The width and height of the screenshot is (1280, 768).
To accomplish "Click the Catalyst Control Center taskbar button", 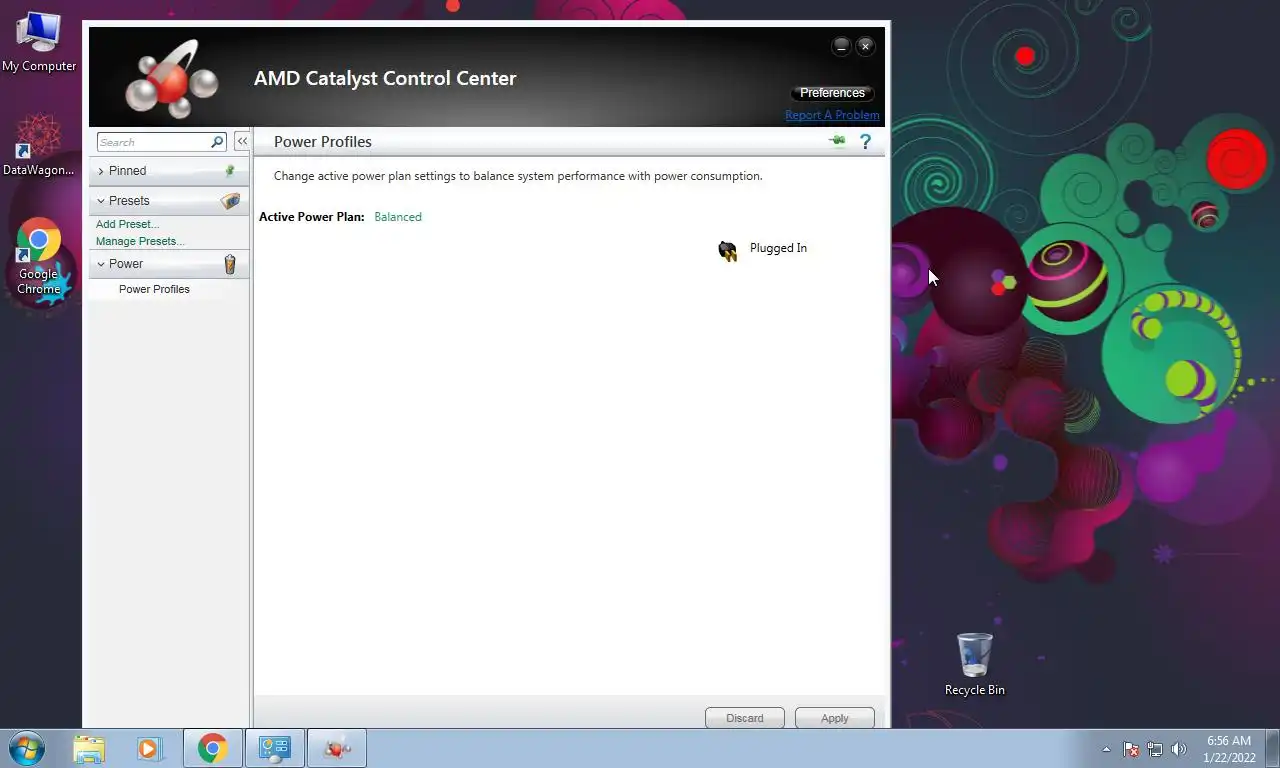I will (337, 748).
